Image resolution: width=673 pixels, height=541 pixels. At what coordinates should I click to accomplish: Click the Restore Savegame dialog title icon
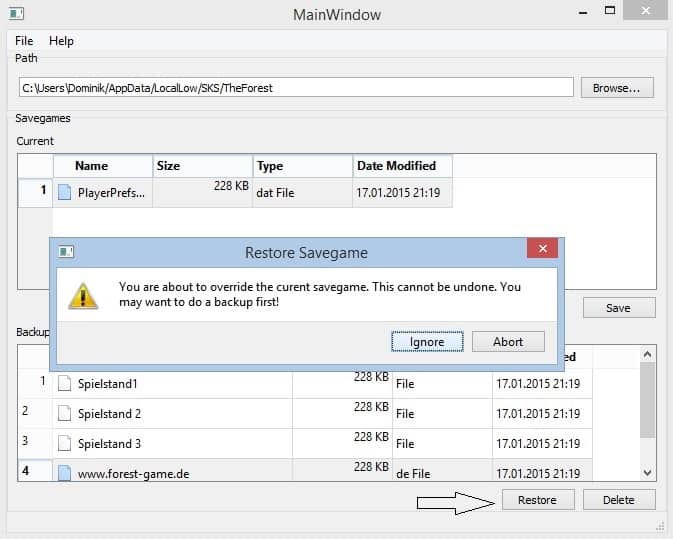point(66,252)
